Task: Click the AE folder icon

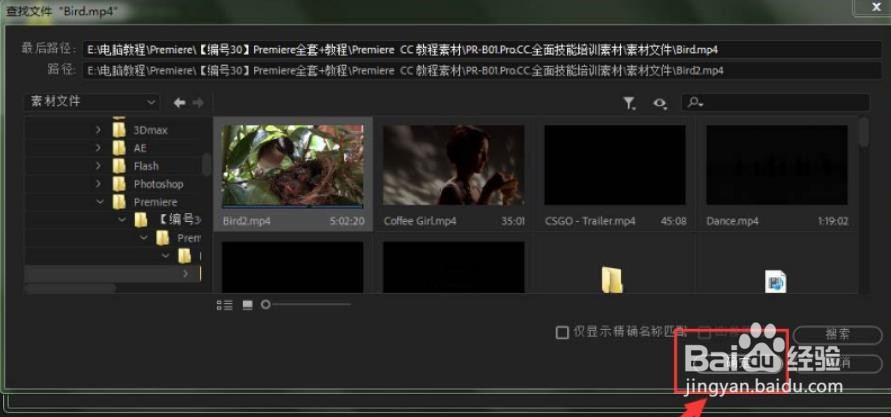Action: point(119,148)
